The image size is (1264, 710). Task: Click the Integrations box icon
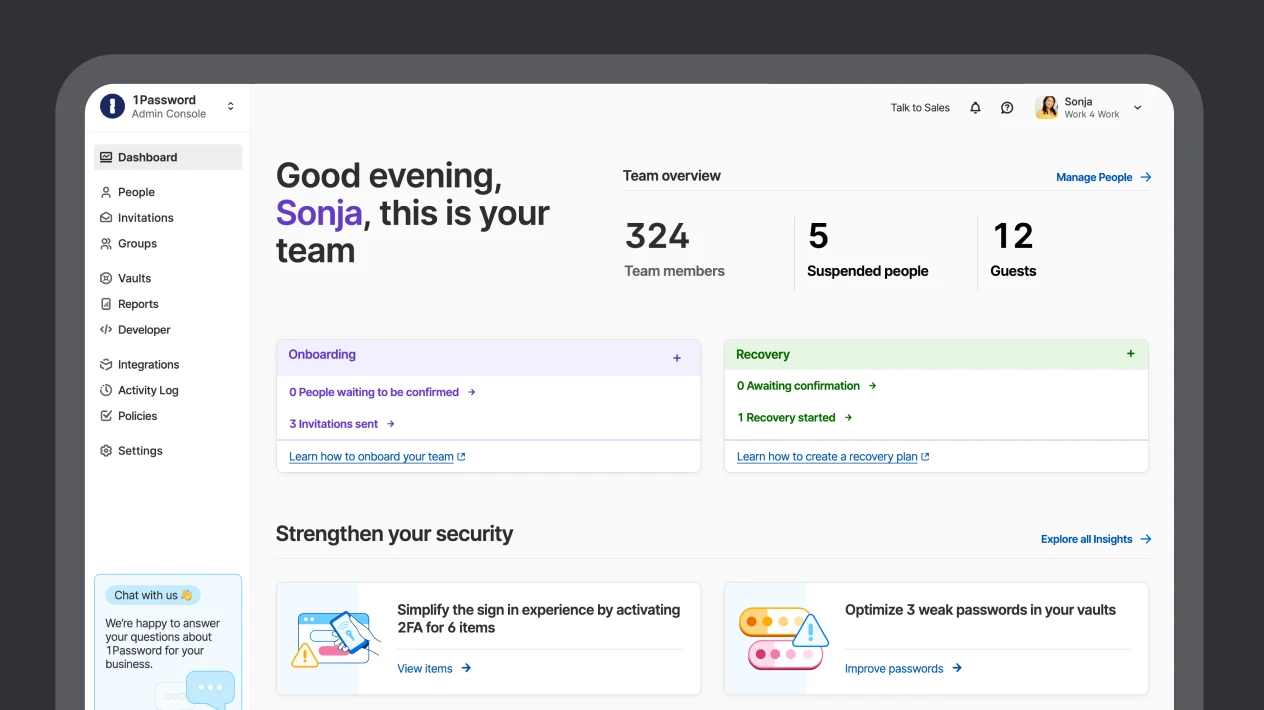coord(106,365)
